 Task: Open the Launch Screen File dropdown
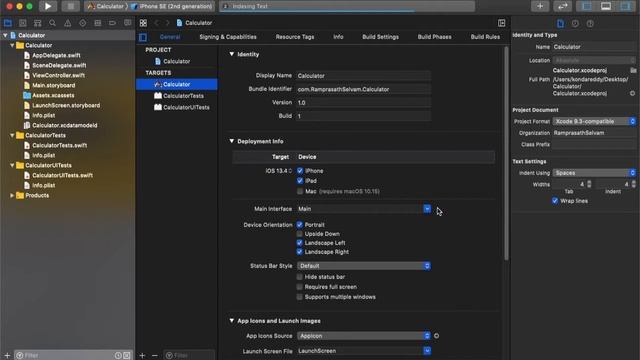tap(427, 351)
